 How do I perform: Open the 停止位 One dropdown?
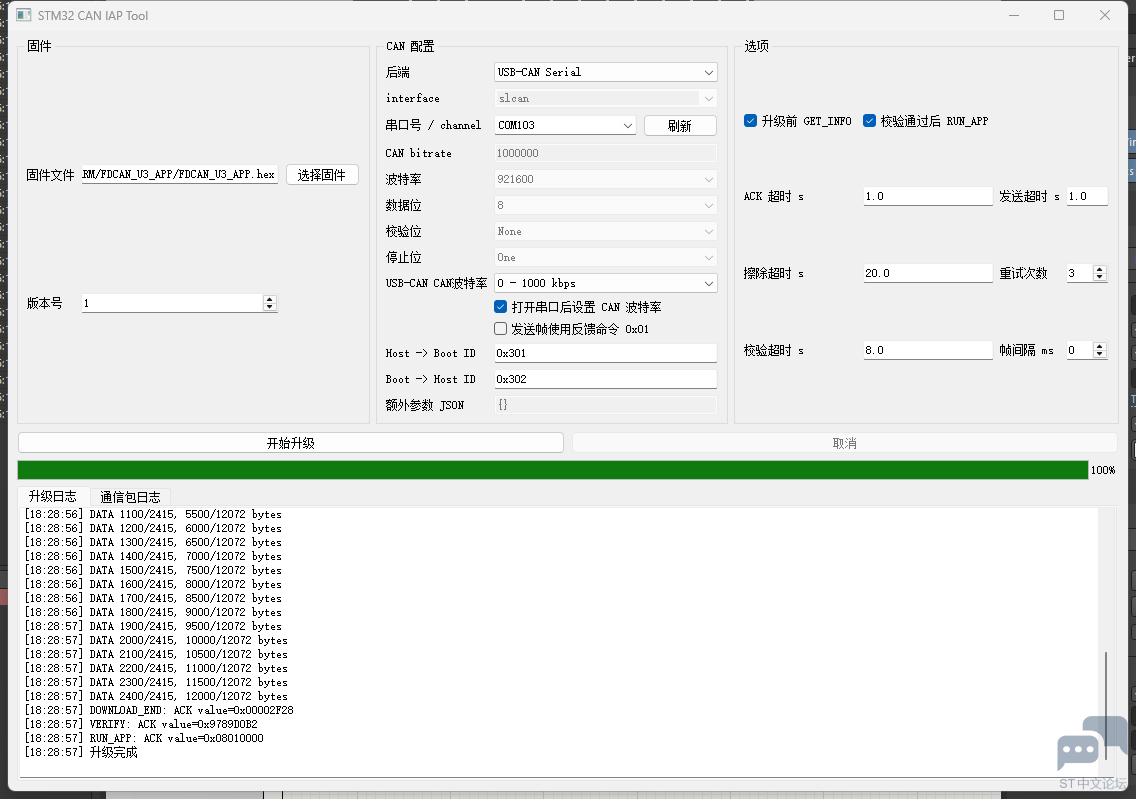606,257
